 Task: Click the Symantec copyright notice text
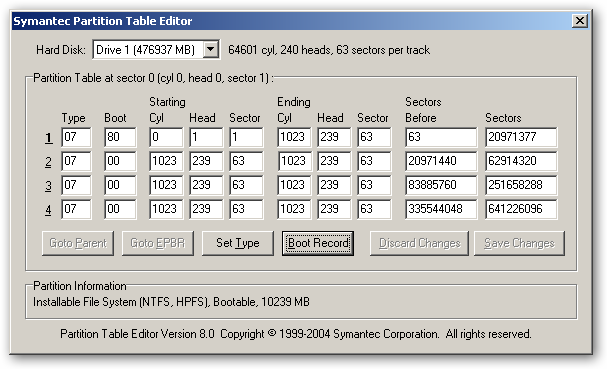click(x=296, y=334)
